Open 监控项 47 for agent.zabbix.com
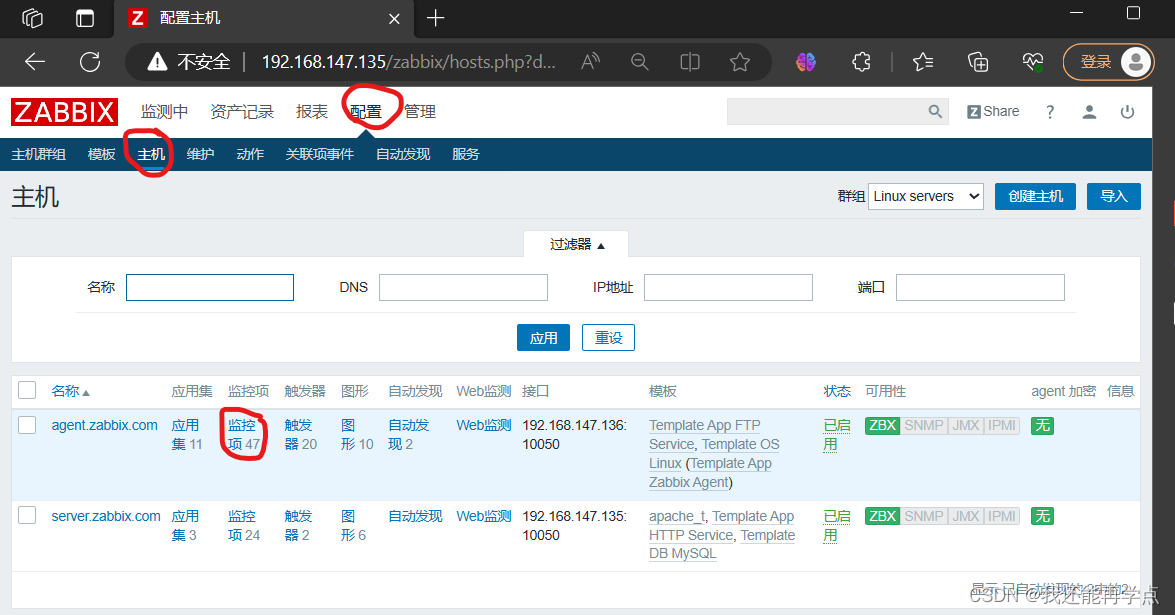The height and width of the screenshot is (615, 1175). (244, 434)
